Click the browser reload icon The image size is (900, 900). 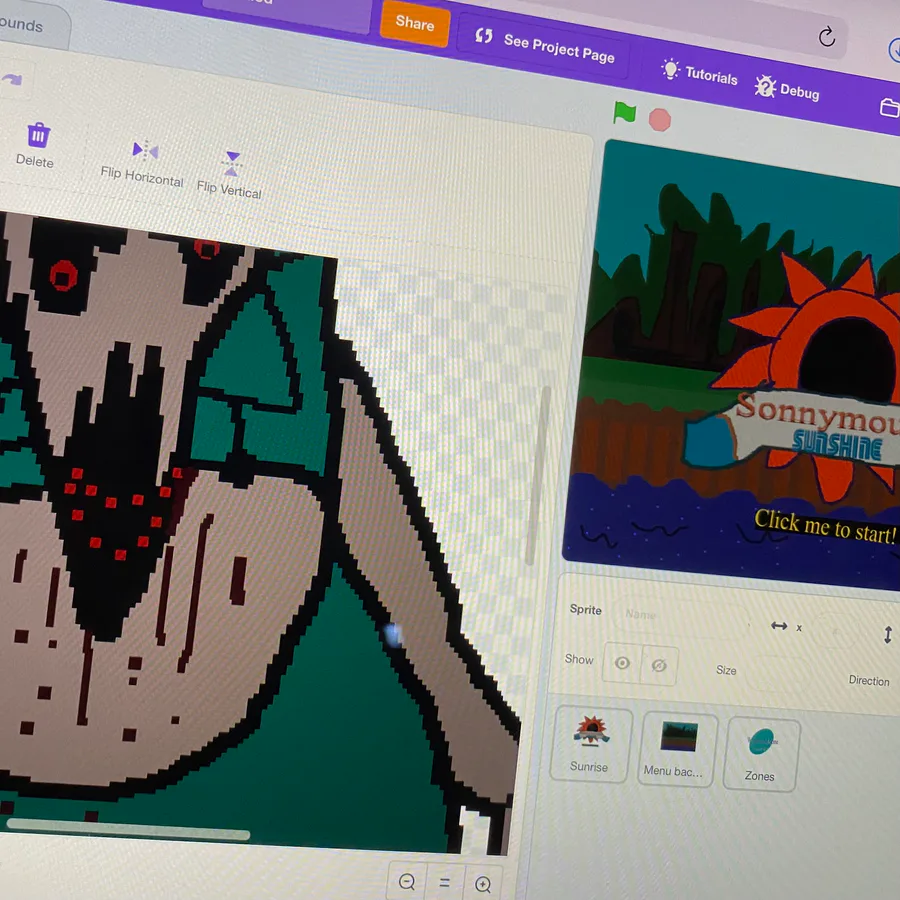coord(827,37)
